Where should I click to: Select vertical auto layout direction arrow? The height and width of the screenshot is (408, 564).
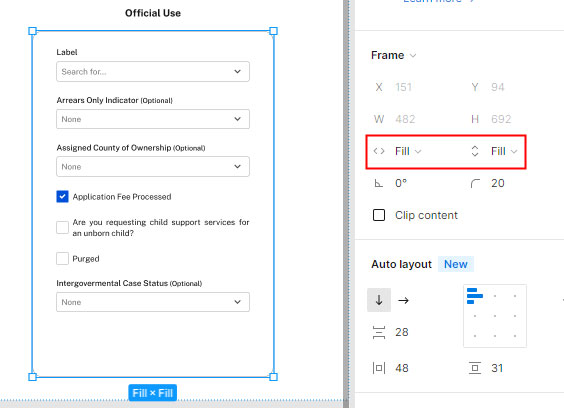(379, 300)
